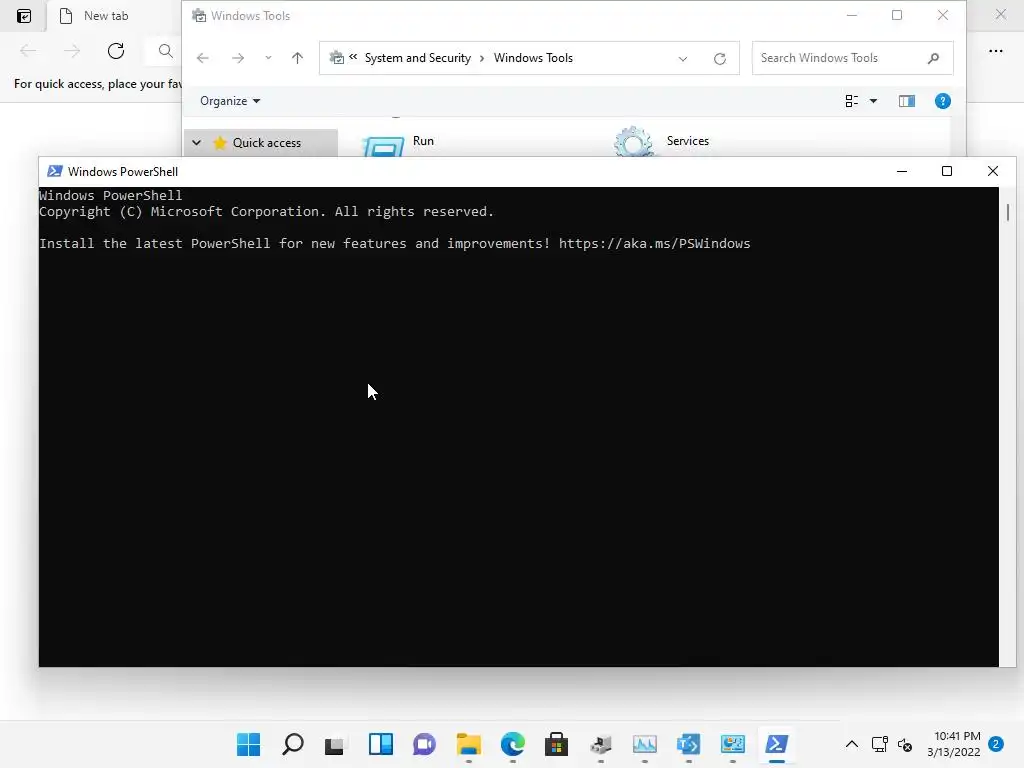Open the browser tab actions icon
1024x768 pixels.
point(24,16)
